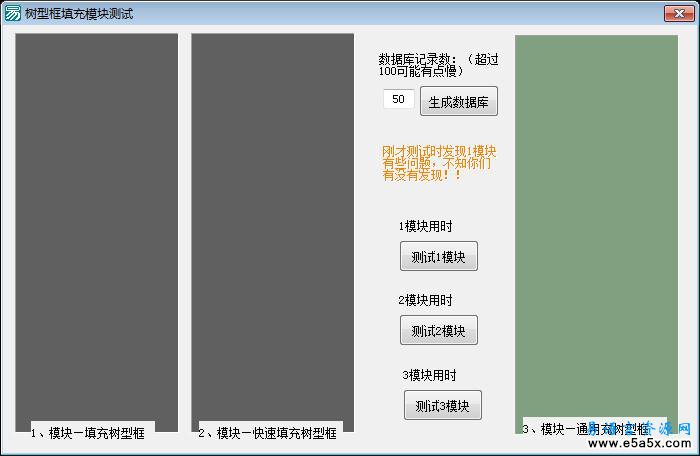The image size is (700, 456).
Task: Start the 测试2模块 test
Action: (438, 330)
